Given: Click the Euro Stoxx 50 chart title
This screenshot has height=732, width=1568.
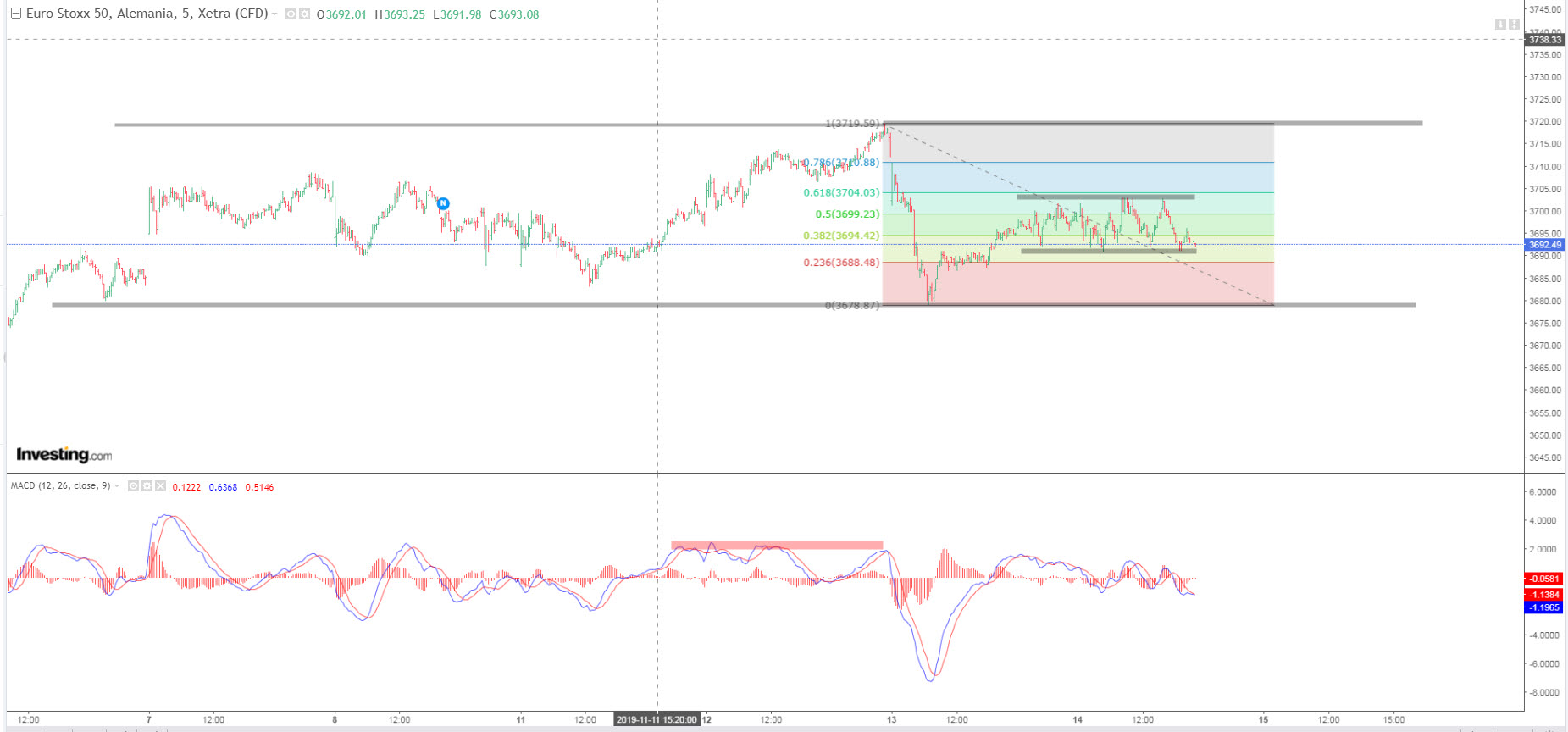Looking at the screenshot, I should click(147, 14).
